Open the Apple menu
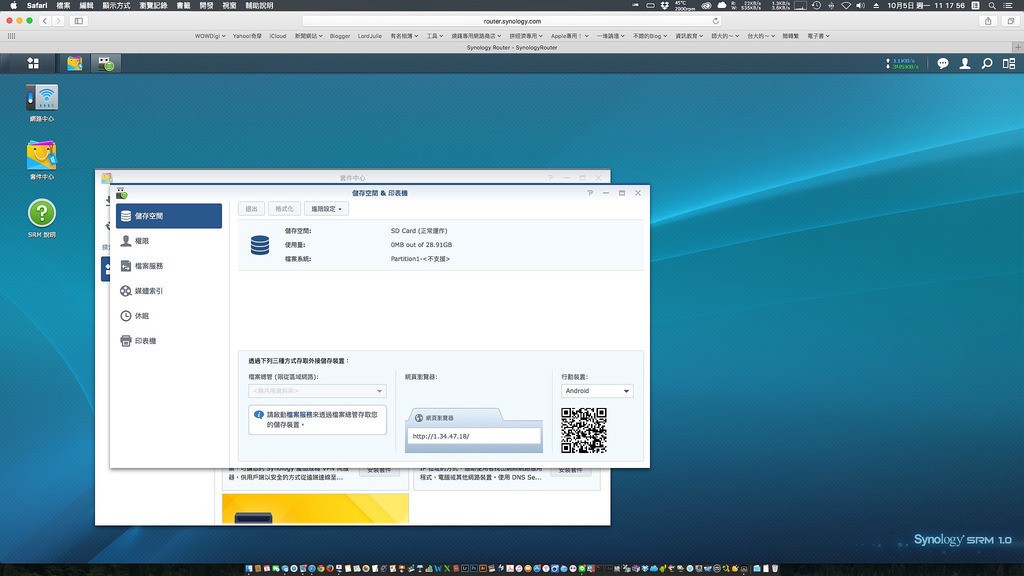The width and height of the screenshot is (1024, 576). [x=13, y=5]
